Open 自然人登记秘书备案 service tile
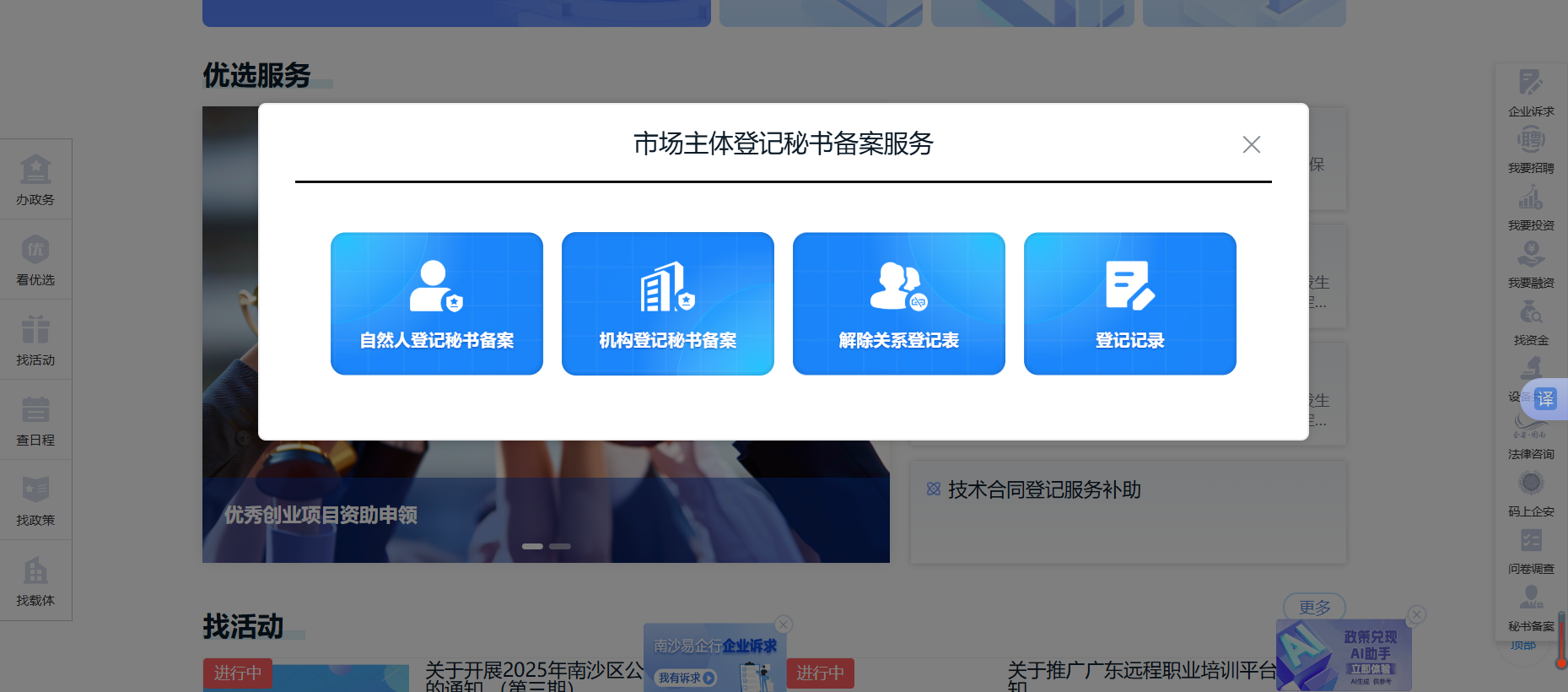Screen dimensions: 1568x692 point(436,304)
